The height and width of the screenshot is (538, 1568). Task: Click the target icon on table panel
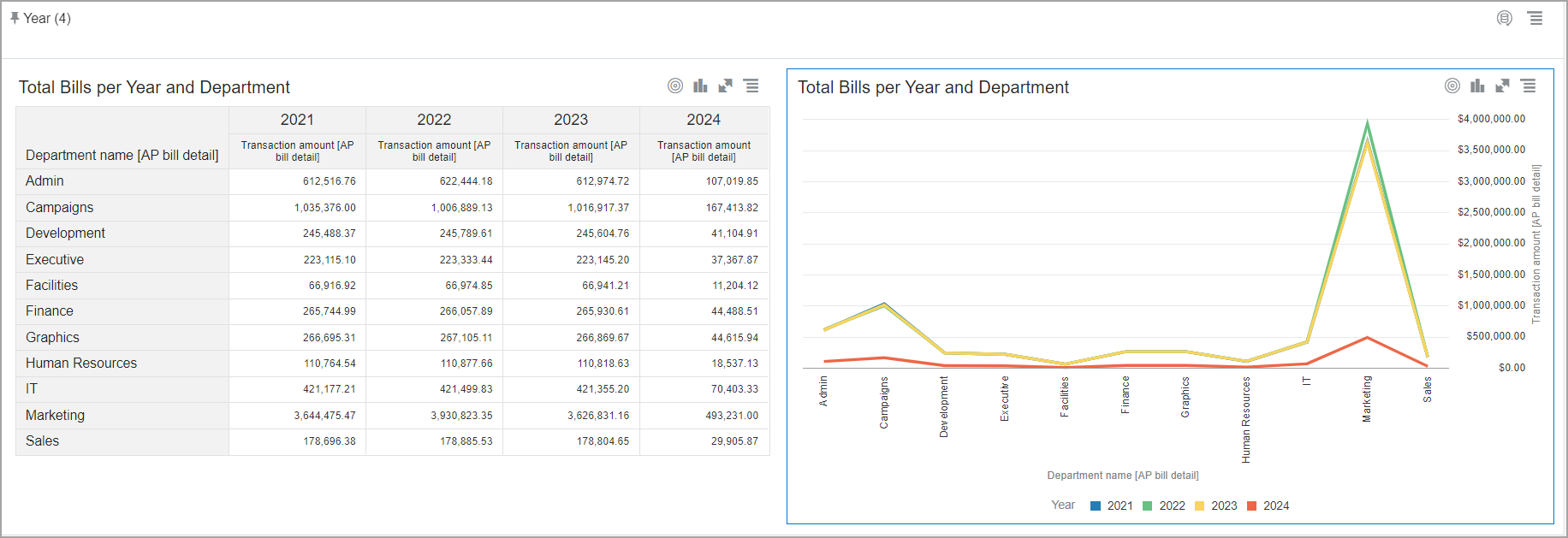(675, 86)
